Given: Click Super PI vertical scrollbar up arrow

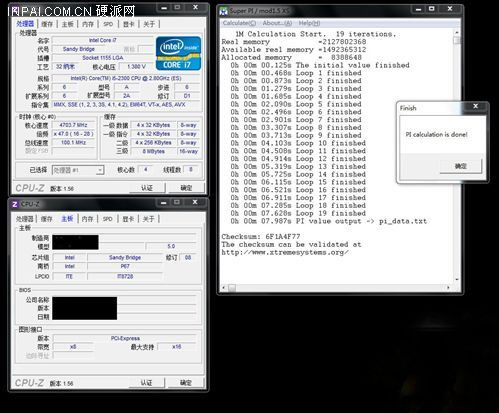Looking at the screenshot, I should click(x=457, y=32).
